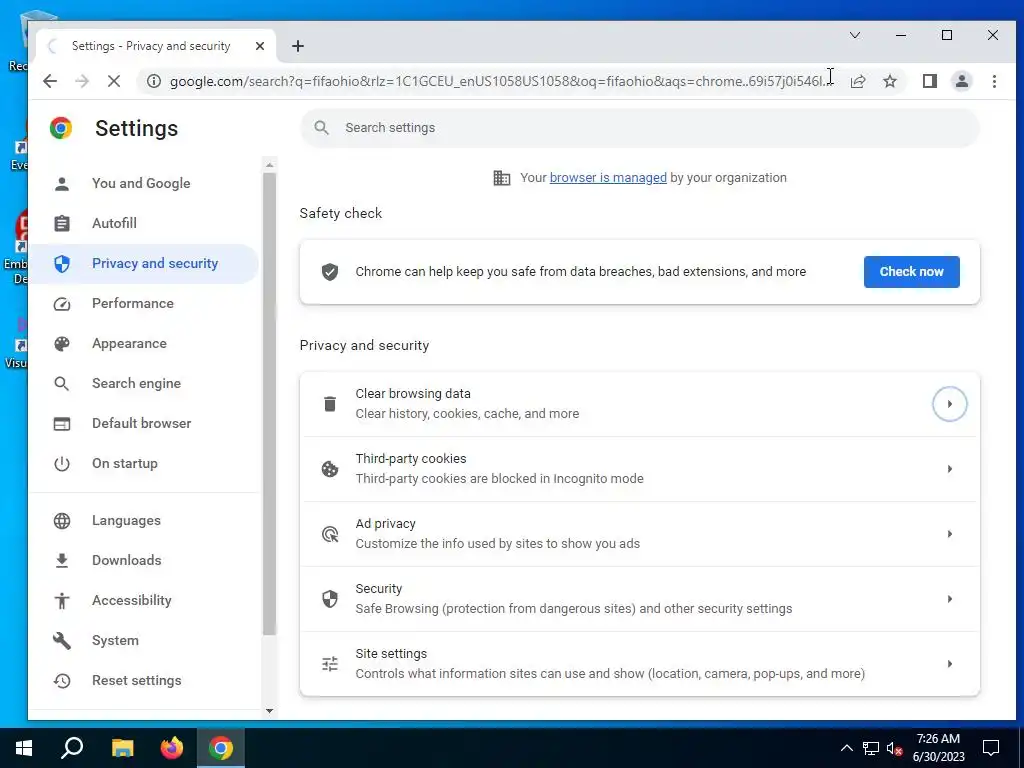Image resolution: width=1024 pixels, height=768 pixels.
Task: Open Default browser settings
Action: pos(145,424)
